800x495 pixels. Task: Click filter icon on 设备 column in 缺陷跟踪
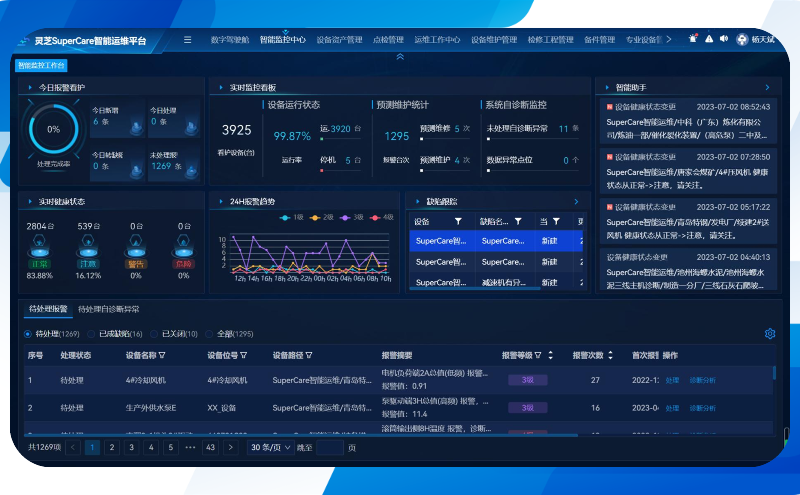click(x=458, y=221)
